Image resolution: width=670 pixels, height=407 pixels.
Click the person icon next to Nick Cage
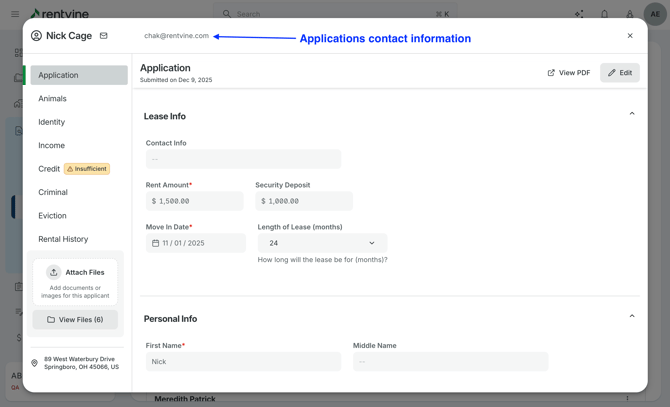[36, 36]
